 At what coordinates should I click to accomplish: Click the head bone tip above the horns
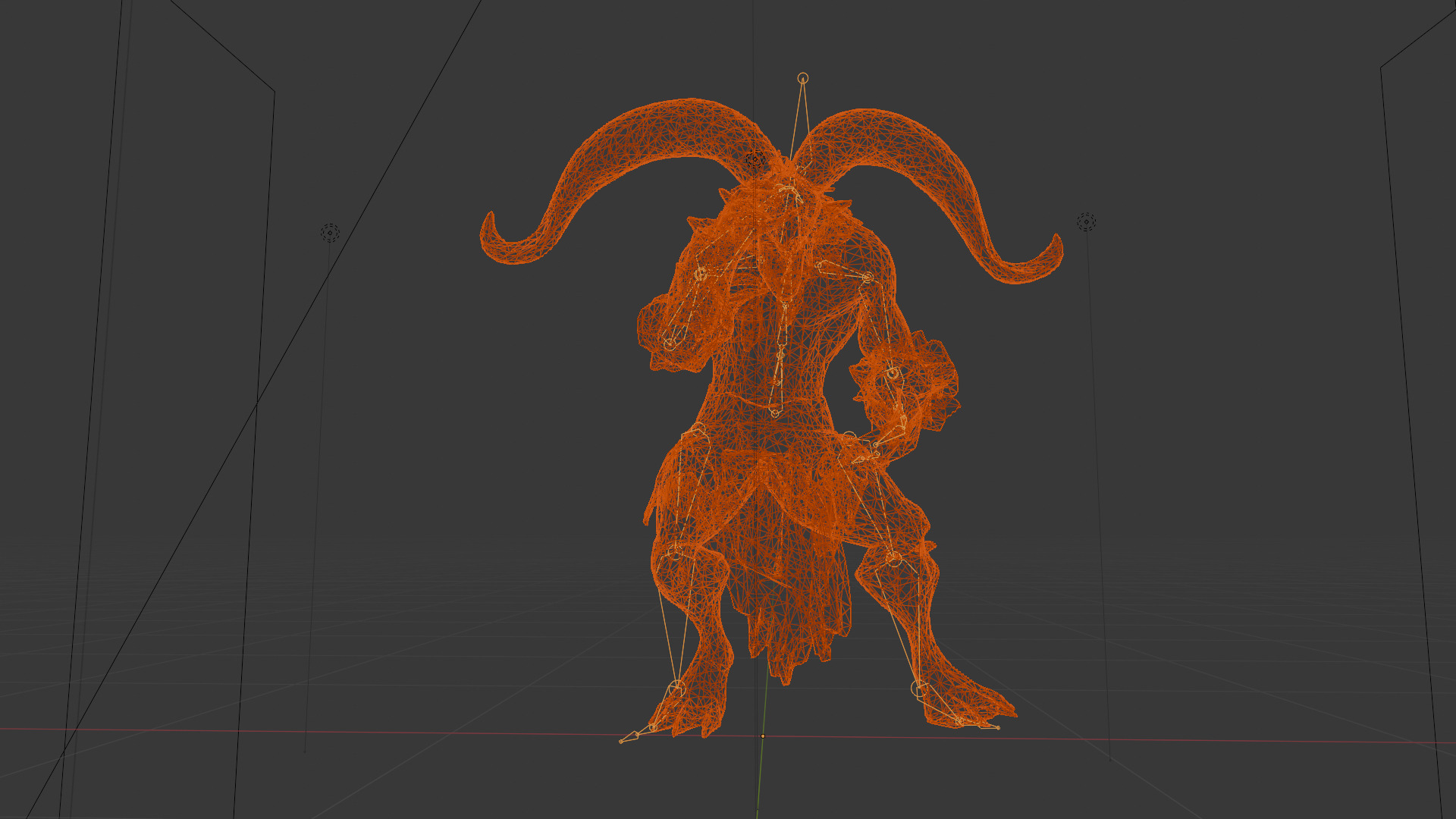(x=803, y=78)
